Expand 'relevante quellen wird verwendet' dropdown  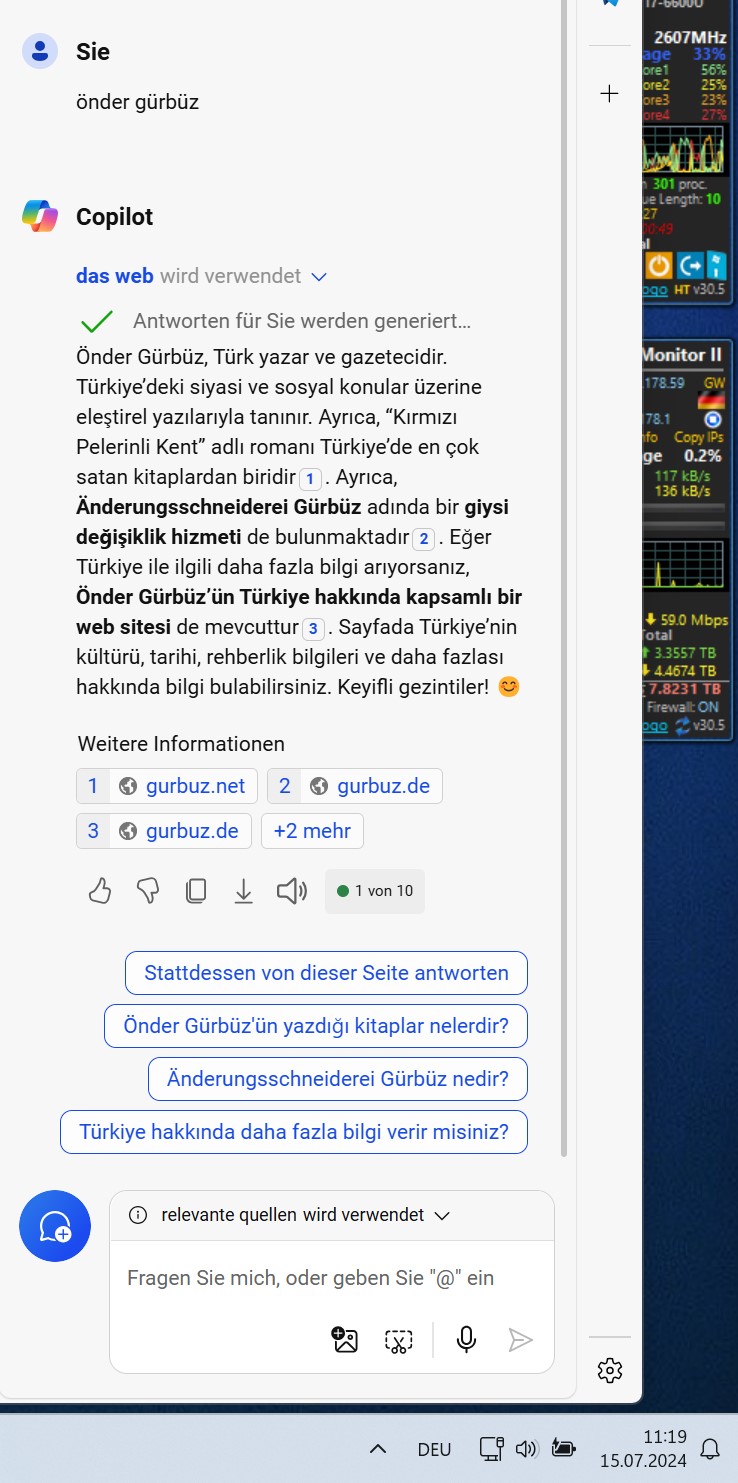point(442,1216)
